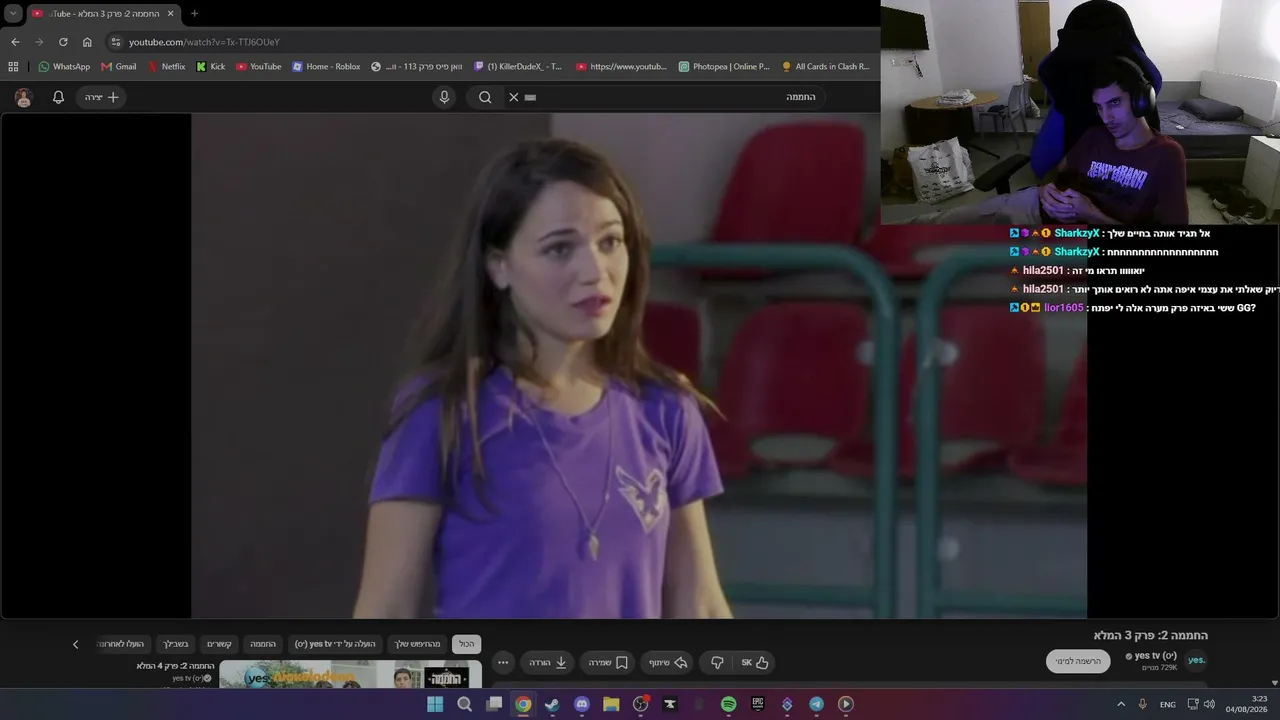Open Chrome apps grid in bookmarks bar

[13, 67]
